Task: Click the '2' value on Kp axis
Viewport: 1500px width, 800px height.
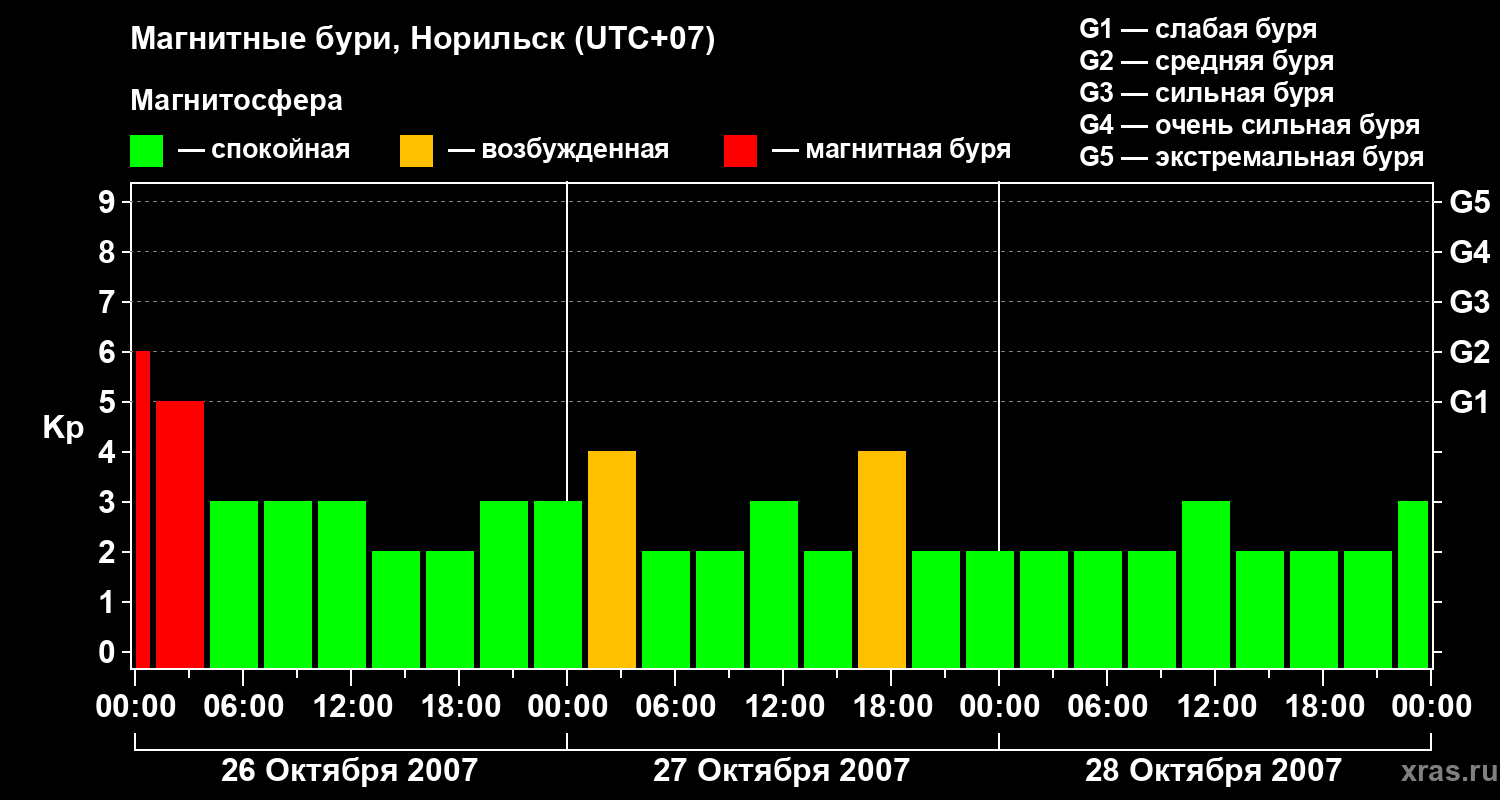Action: 109,552
